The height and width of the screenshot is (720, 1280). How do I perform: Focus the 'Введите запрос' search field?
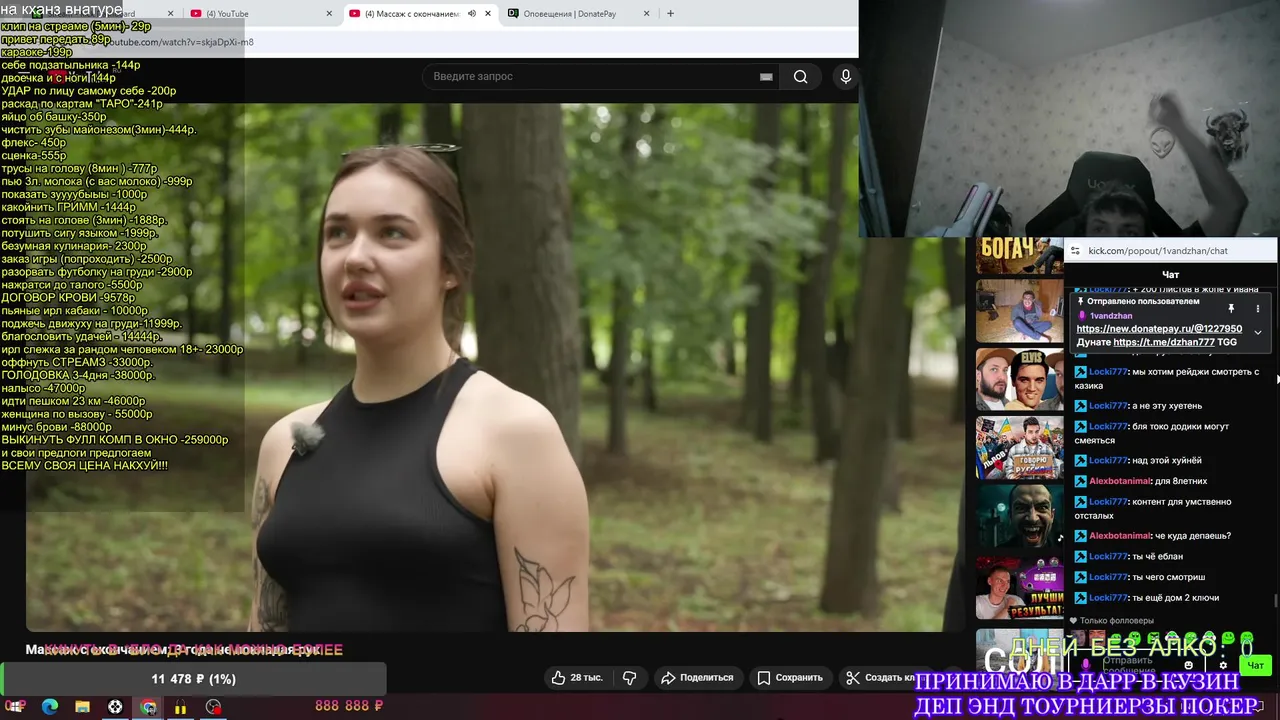pos(600,77)
